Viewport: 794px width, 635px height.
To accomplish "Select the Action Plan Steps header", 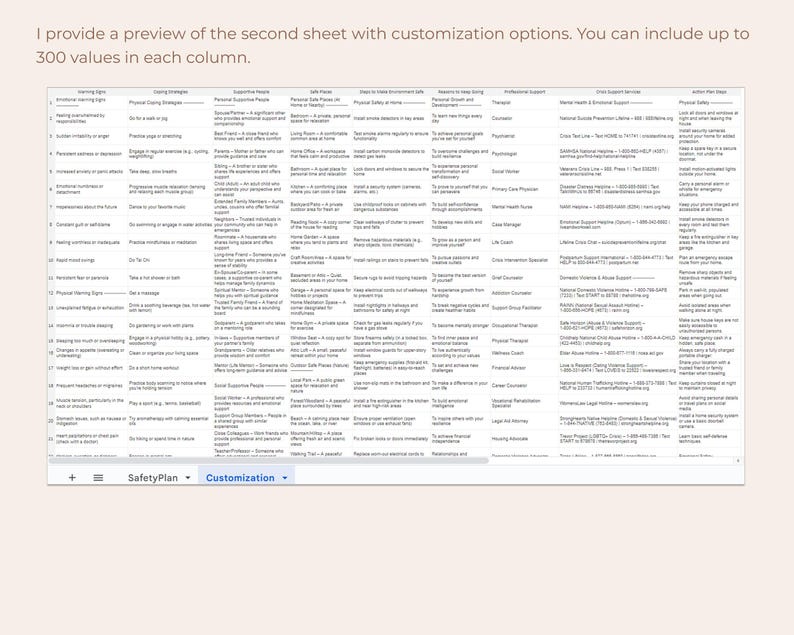I will [709, 92].
